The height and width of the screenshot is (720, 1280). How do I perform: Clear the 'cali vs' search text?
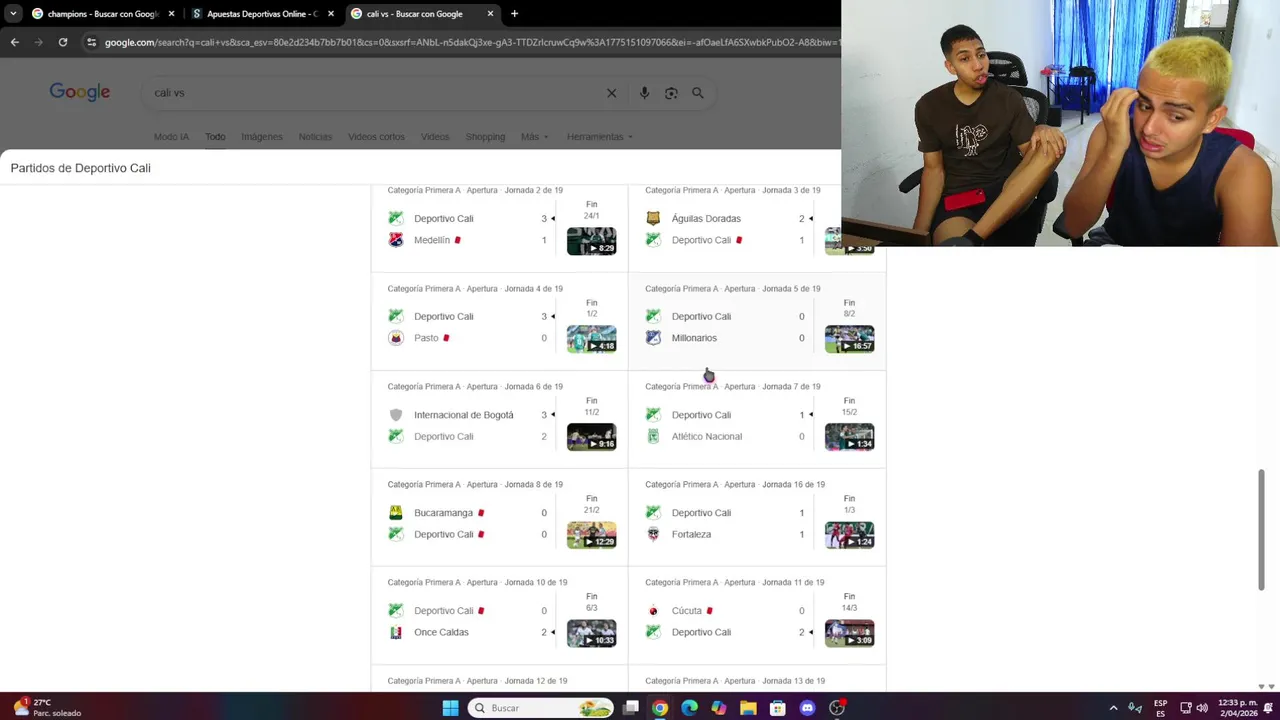click(611, 93)
